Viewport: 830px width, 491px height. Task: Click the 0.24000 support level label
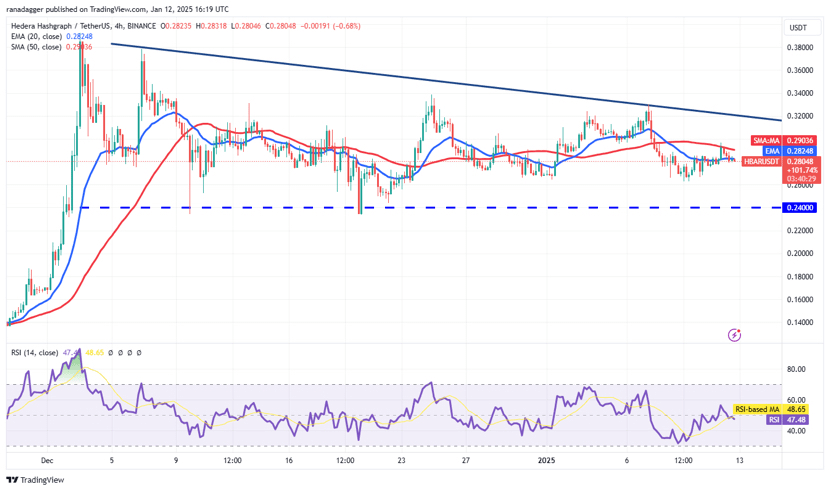(x=799, y=208)
